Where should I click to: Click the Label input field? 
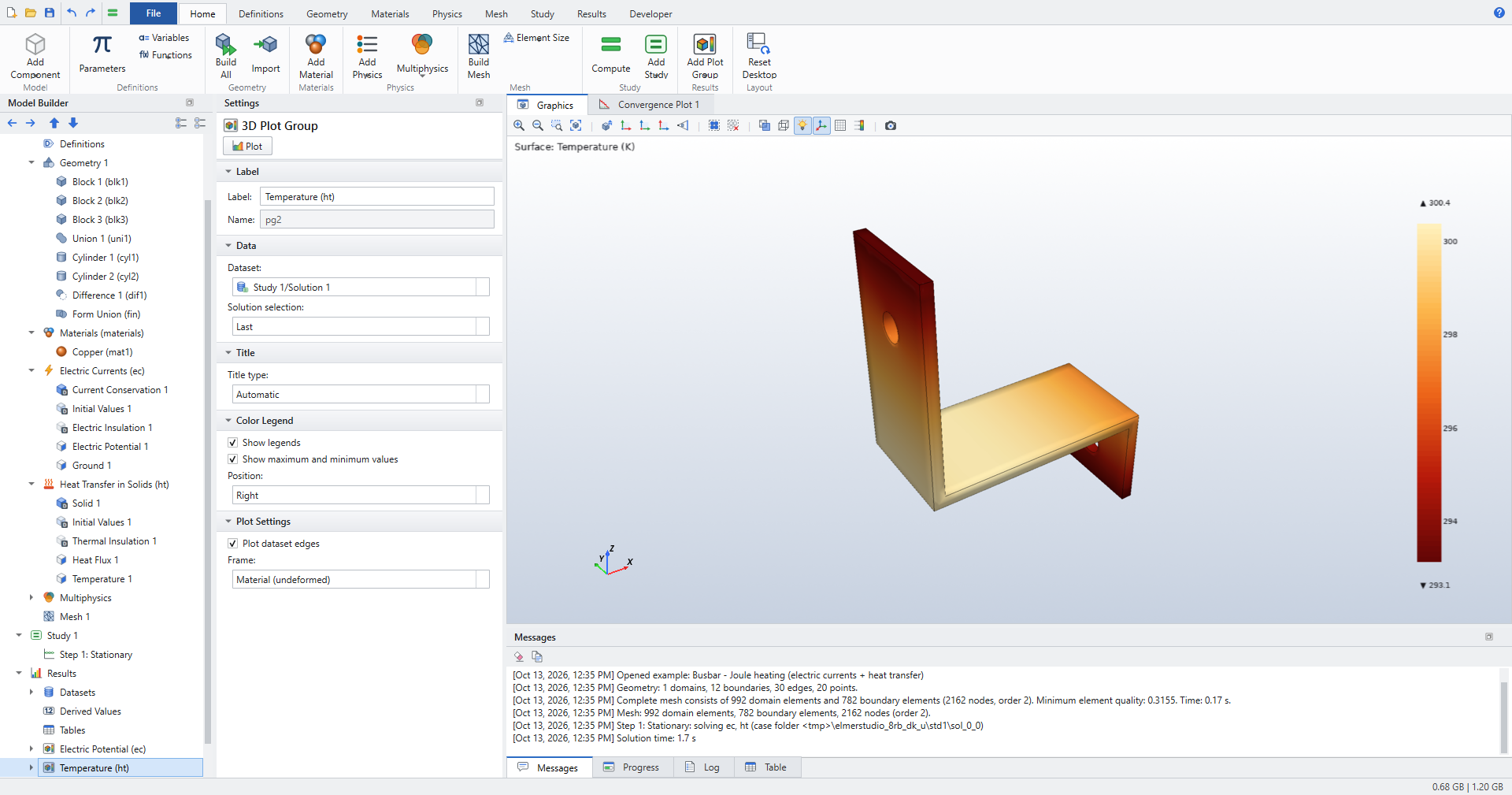pyautogui.click(x=377, y=197)
